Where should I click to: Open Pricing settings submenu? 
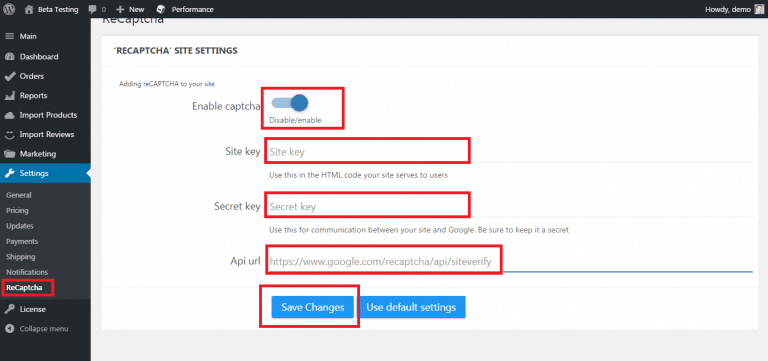tap(17, 211)
